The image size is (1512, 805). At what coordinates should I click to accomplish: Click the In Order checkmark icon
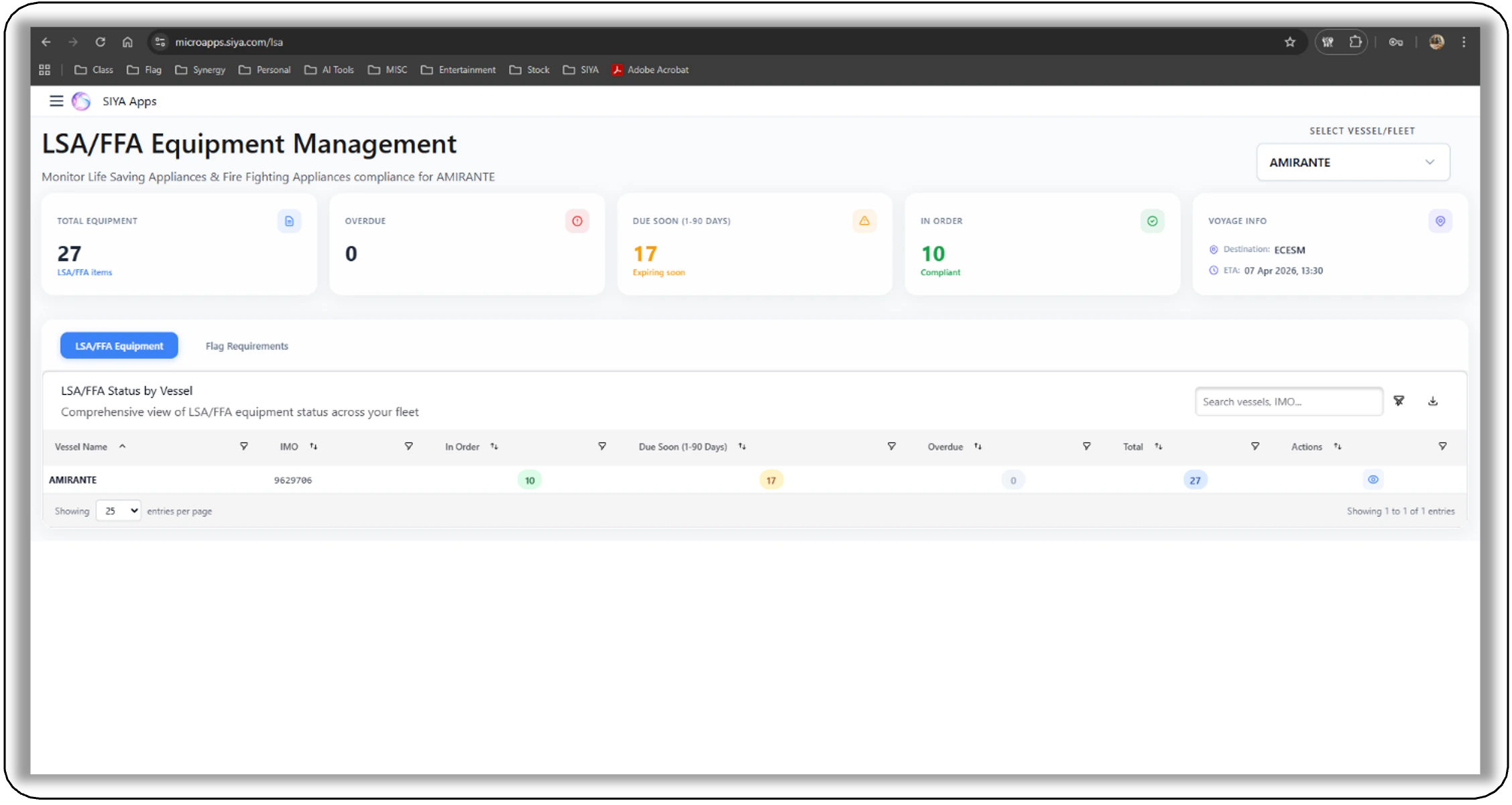(1152, 221)
